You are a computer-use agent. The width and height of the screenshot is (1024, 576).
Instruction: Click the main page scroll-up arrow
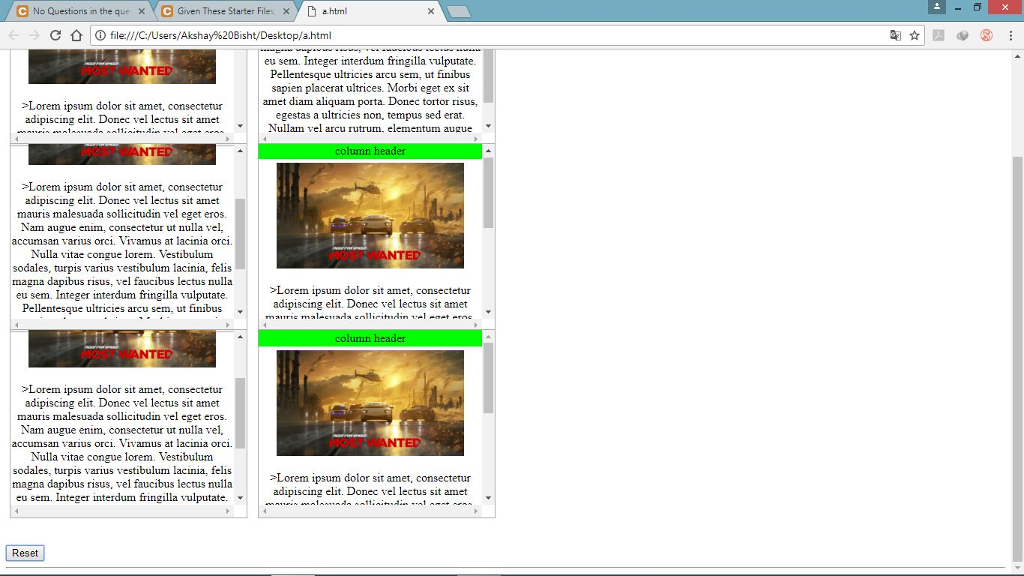tap(1017, 57)
